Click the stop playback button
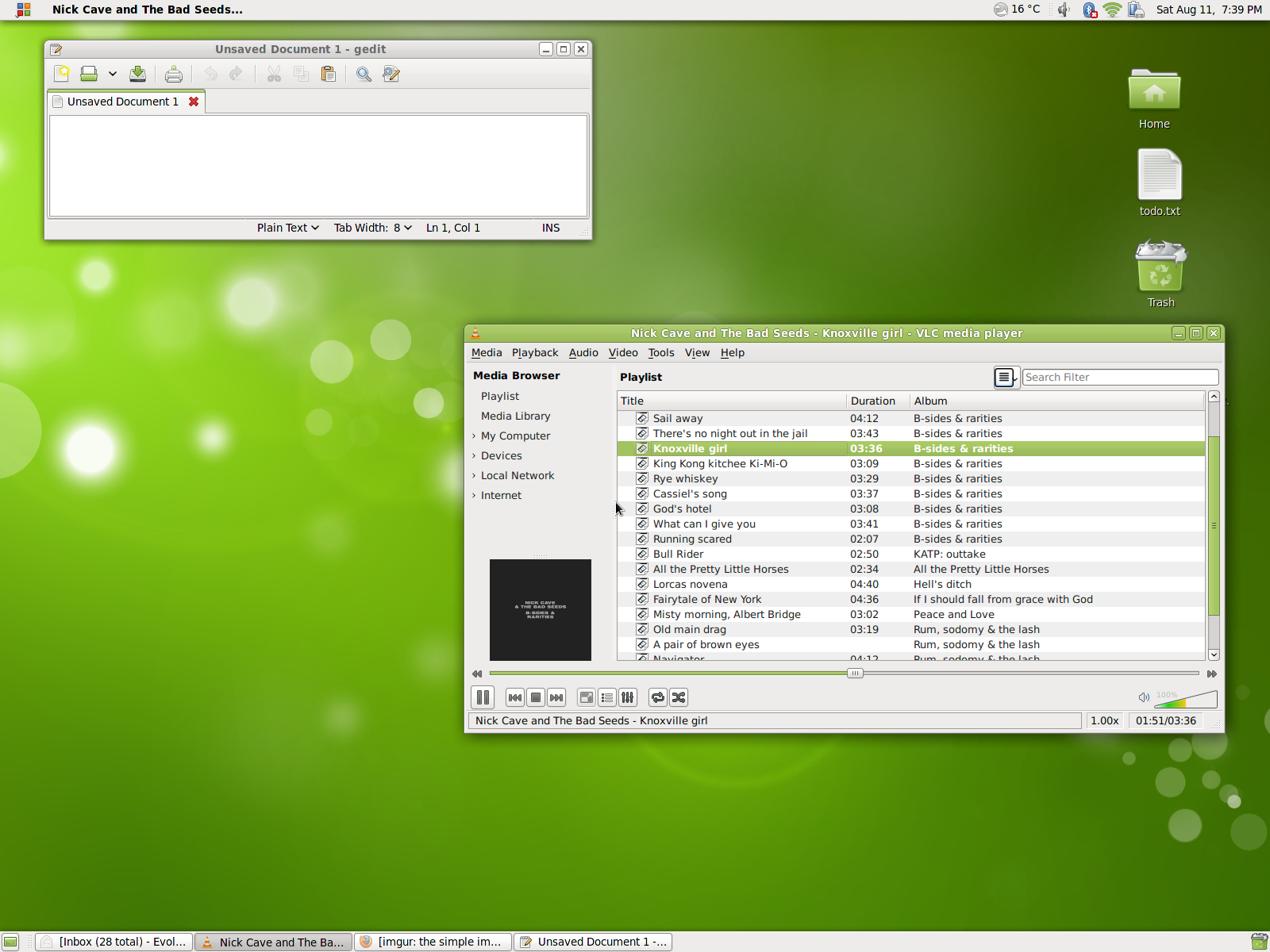Viewport: 1270px width, 952px height. [536, 697]
